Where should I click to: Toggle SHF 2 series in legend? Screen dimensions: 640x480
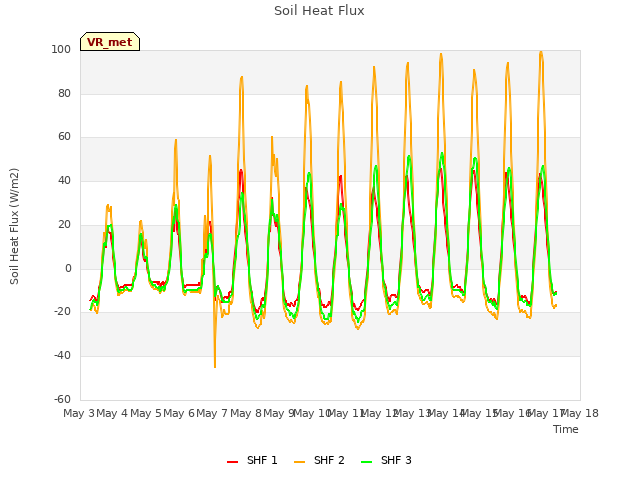(x=319, y=460)
